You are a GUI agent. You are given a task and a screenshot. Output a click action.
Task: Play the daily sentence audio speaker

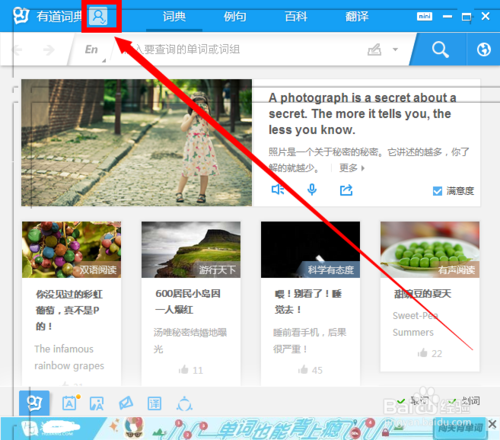278,190
